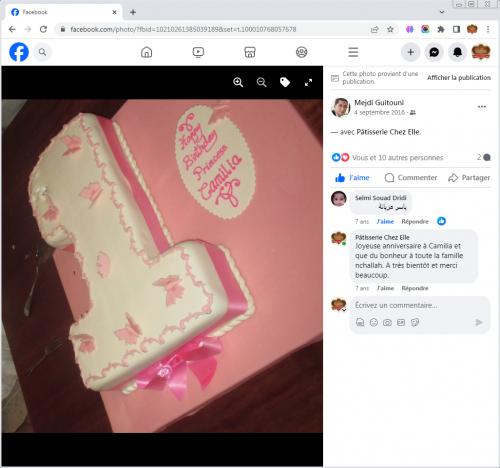500x468 pixels.
Task: Open Selmi Souad Dridi commenter name
Action: tap(381, 198)
